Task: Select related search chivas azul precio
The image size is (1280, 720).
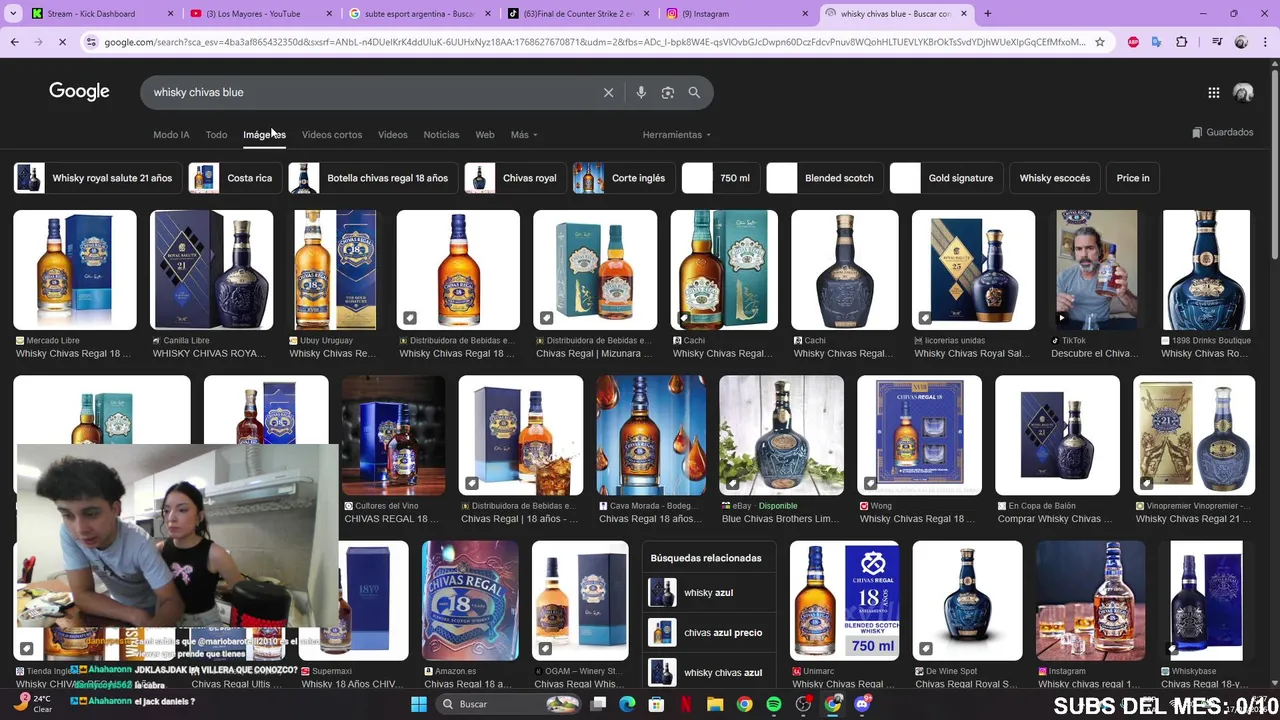Action: point(708,632)
